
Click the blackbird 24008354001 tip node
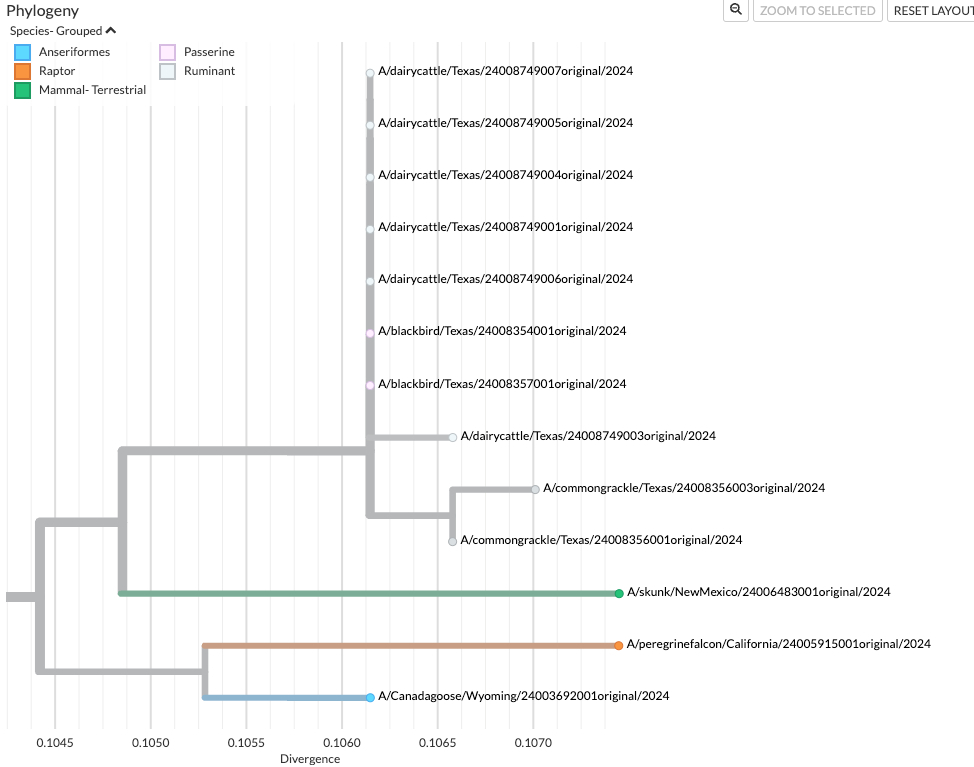click(x=370, y=332)
